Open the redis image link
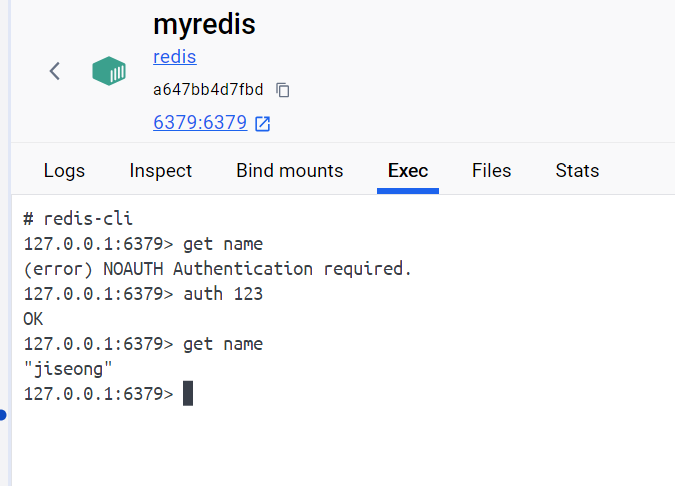 (x=175, y=57)
